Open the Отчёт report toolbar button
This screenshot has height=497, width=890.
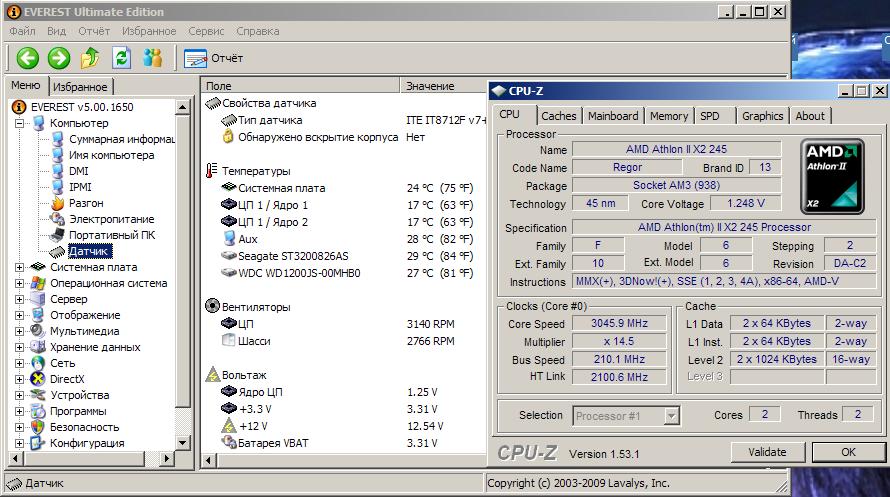coord(213,58)
